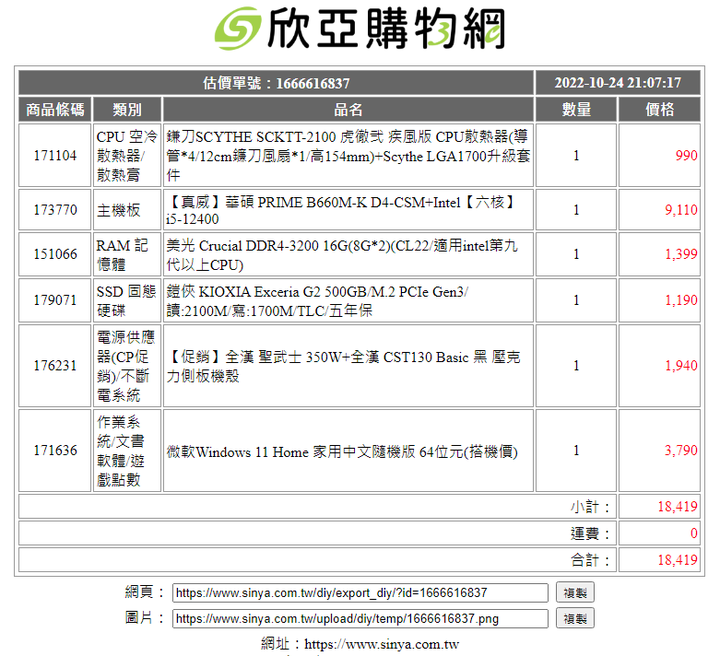
Task: Click the 電源供應器(CP促銷) category cell
Action: click(127, 365)
